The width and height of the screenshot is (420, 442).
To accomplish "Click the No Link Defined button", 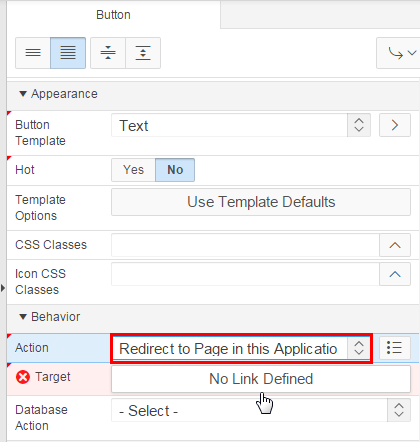I will 261,379.
